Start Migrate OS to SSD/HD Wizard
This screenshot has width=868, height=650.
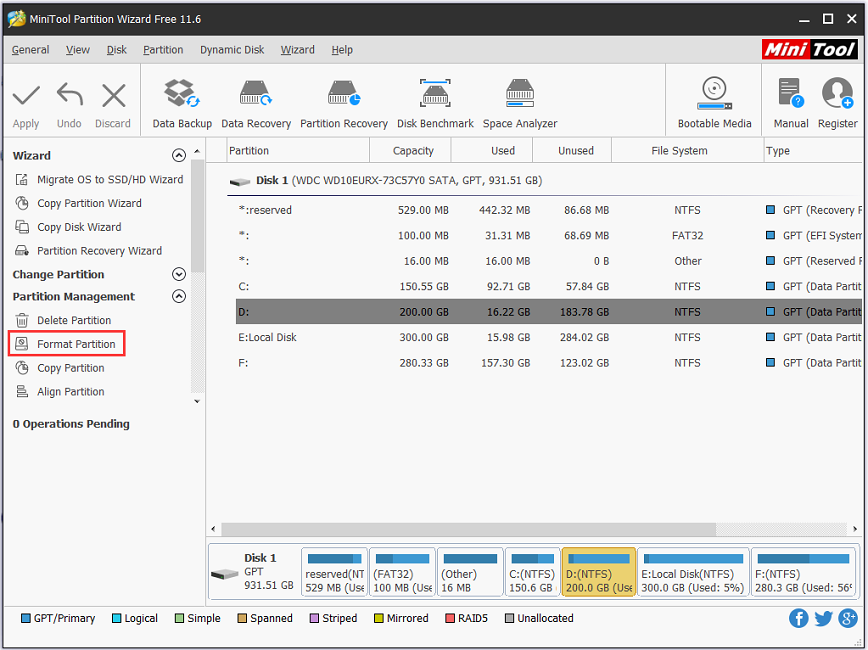click(x=99, y=179)
